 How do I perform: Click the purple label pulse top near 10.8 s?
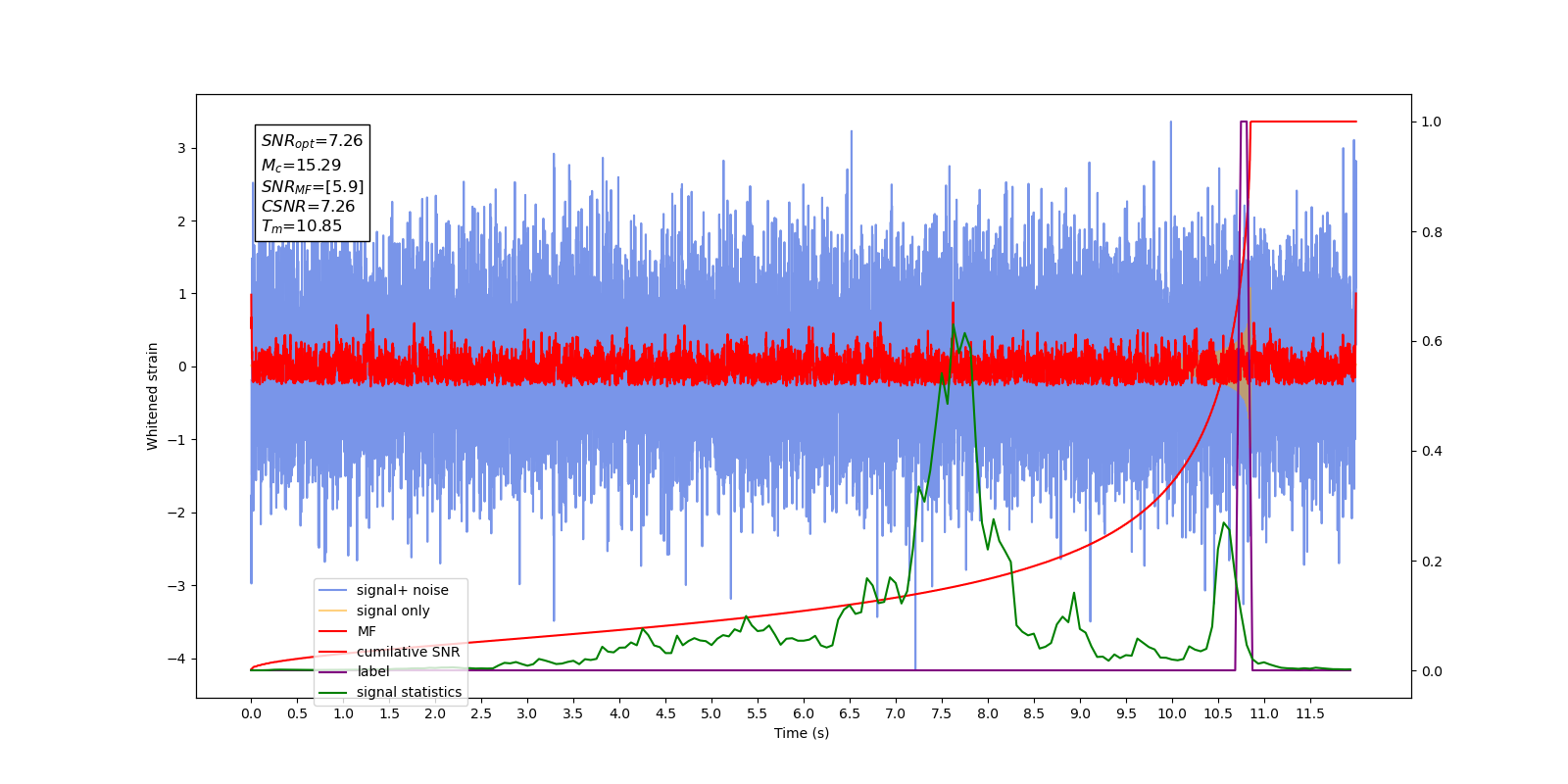[x=1244, y=122]
